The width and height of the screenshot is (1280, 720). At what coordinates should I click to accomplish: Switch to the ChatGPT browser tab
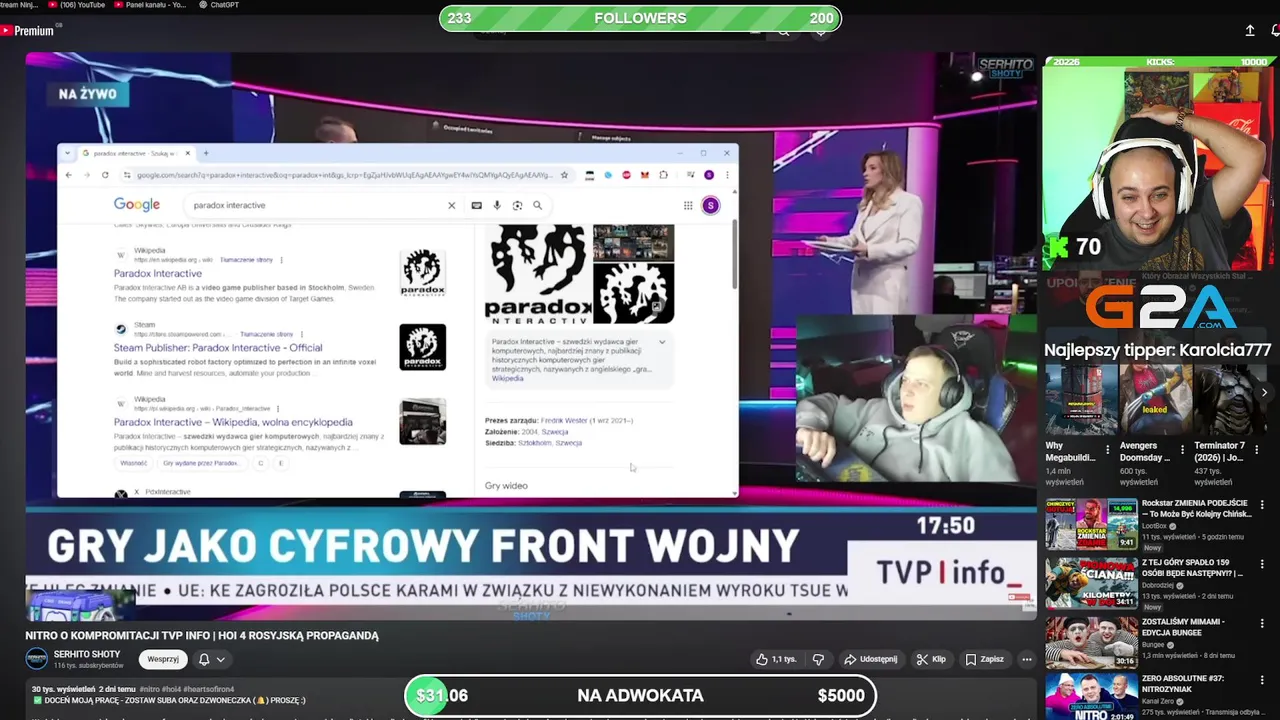(x=218, y=5)
